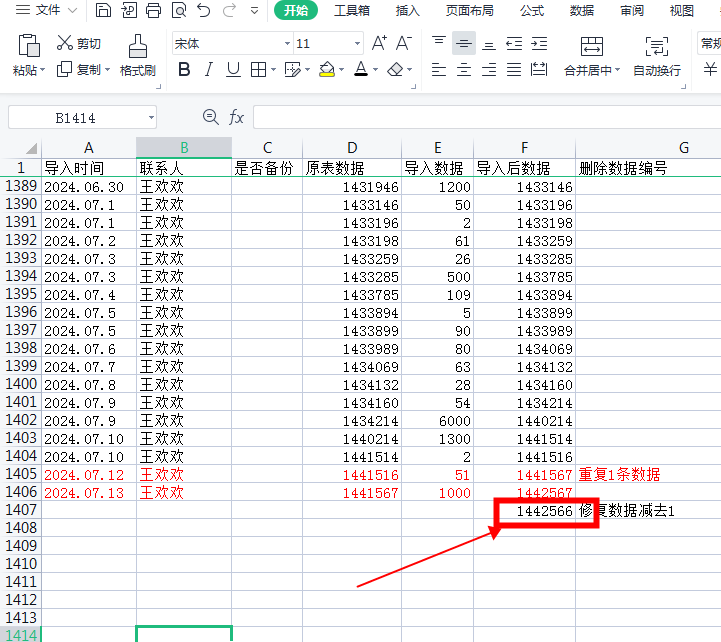Open Paste options dropdown arrow

pyautogui.click(x=43, y=70)
